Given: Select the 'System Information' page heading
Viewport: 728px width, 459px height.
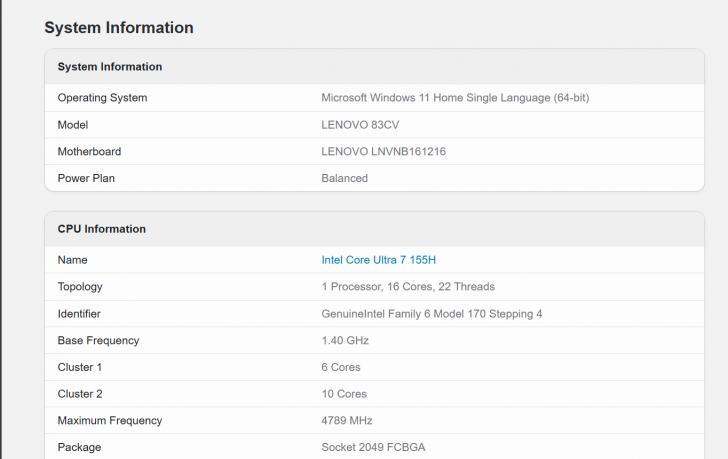Looking at the screenshot, I should pyautogui.click(x=119, y=27).
